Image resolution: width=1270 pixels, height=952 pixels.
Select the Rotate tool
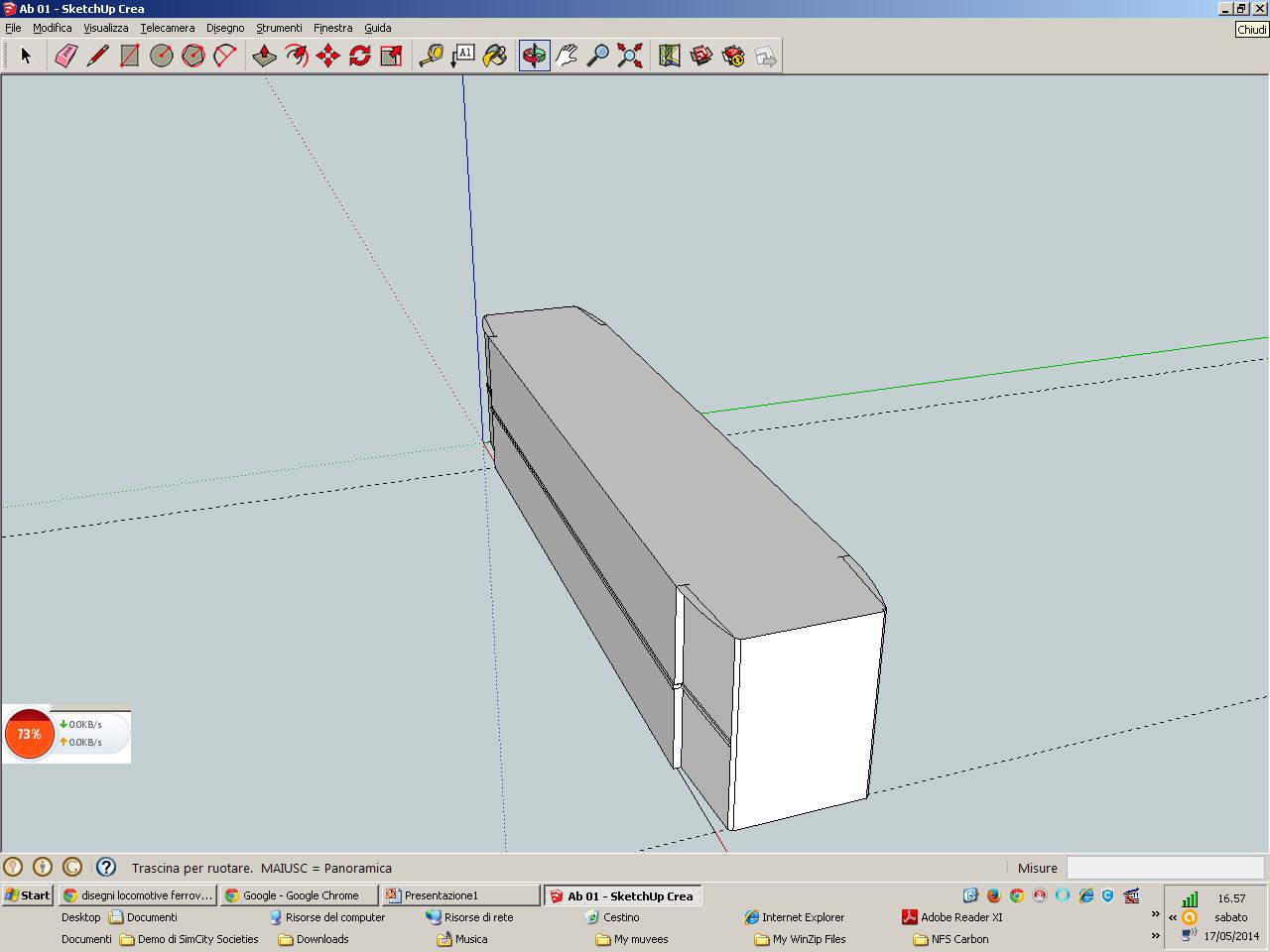359,56
